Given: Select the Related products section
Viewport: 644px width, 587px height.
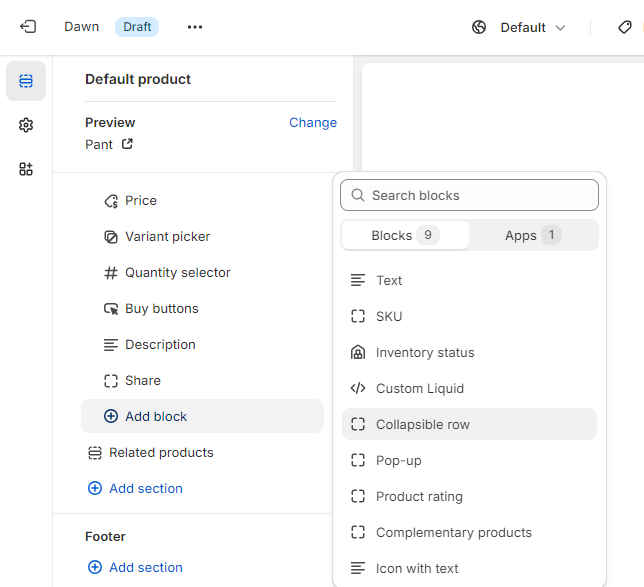Looking at the screenshot, I should click(161, 452).
